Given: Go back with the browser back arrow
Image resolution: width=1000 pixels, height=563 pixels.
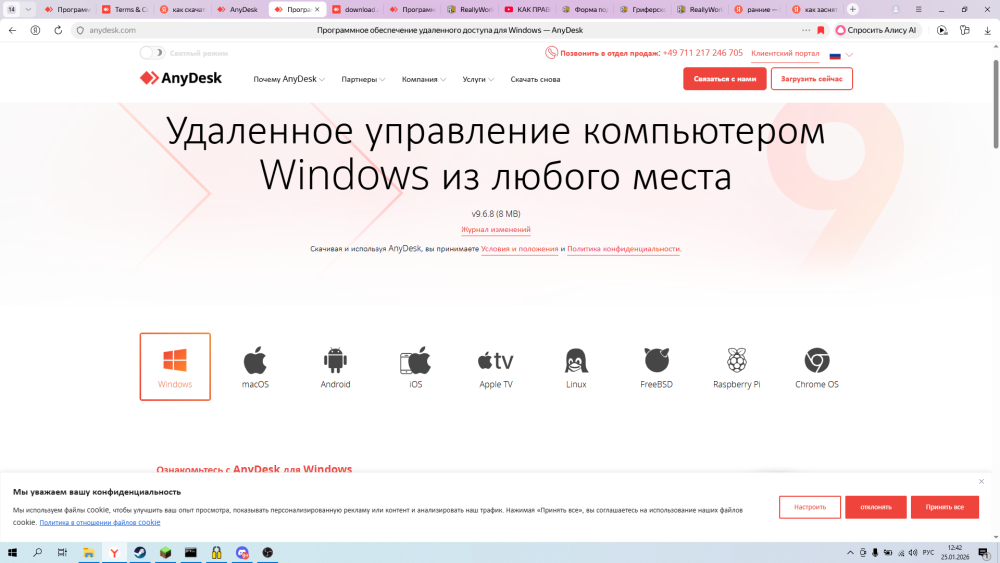Looking at the screenshot, I should pyautogui.click(x=13, y=30).
